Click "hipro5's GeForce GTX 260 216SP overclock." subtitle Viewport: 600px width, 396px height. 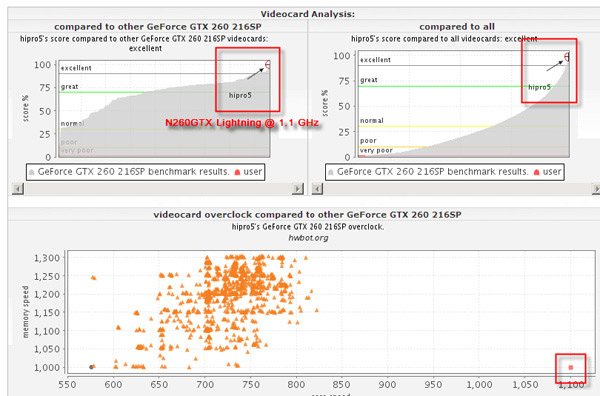click(308, 227)
